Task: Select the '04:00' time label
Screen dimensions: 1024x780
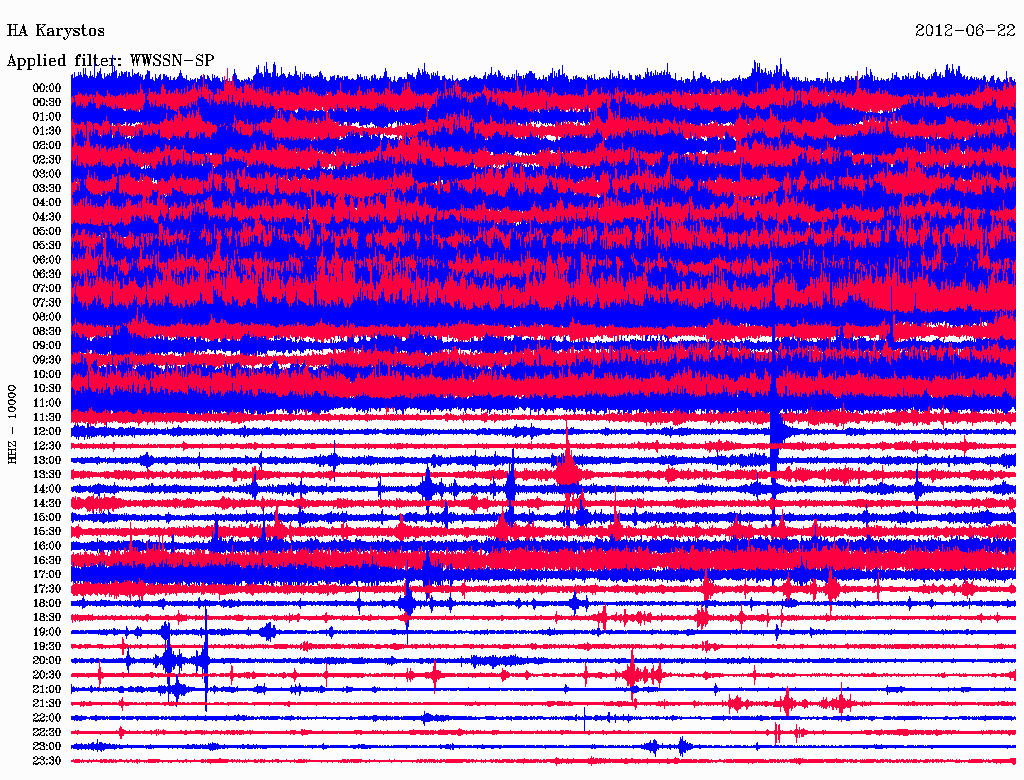Action: [47, 203]
